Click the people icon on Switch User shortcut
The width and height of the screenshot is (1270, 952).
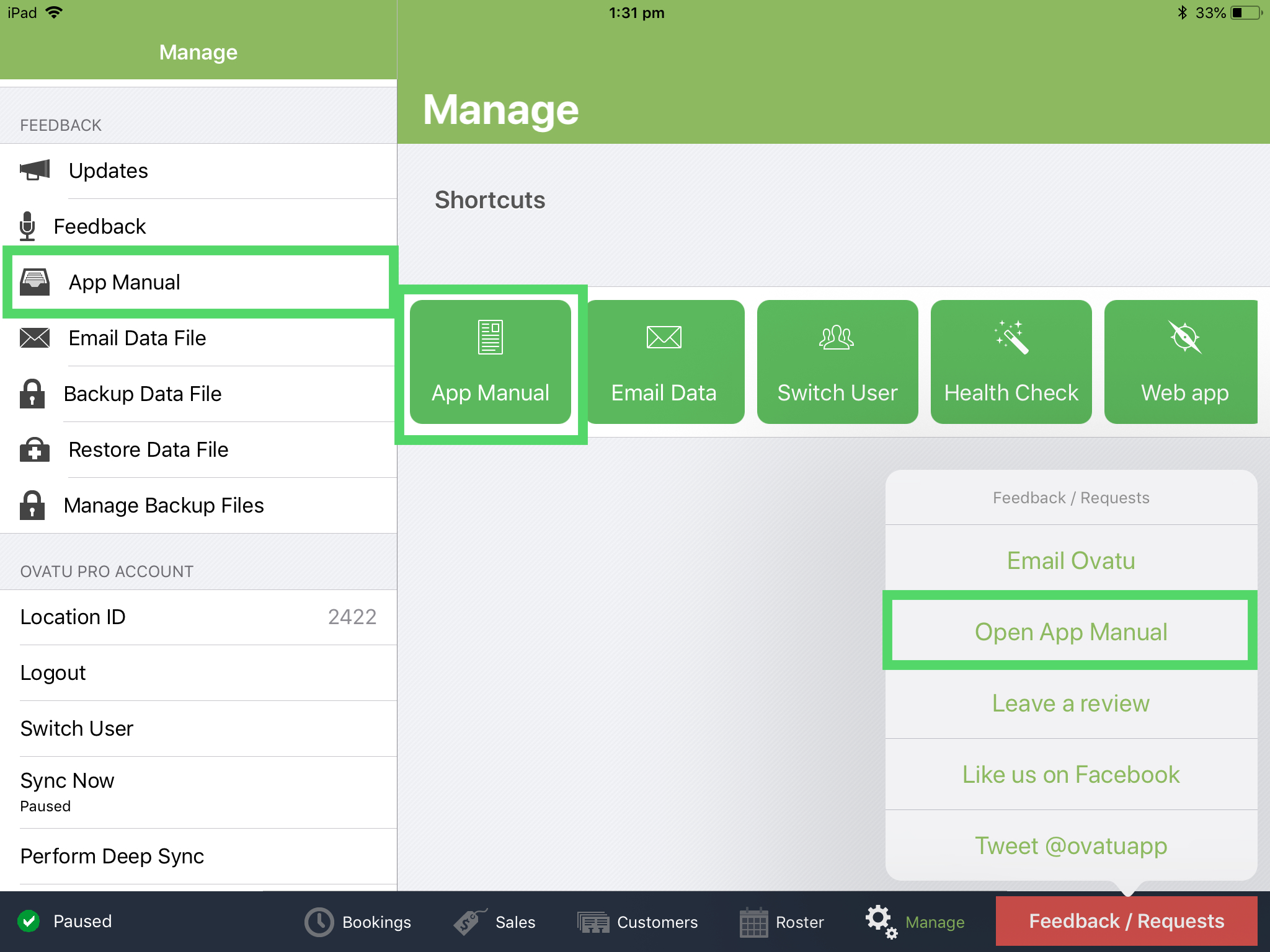click(837, 337)
